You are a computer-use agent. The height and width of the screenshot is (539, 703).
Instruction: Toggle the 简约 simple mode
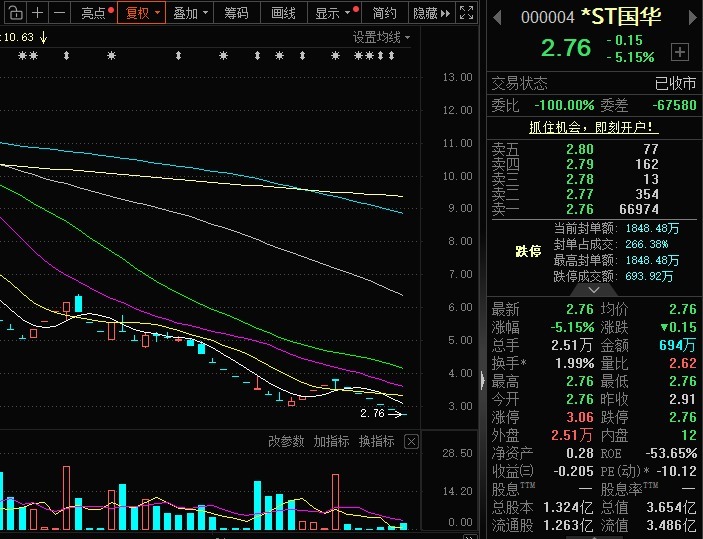point(384,13)
